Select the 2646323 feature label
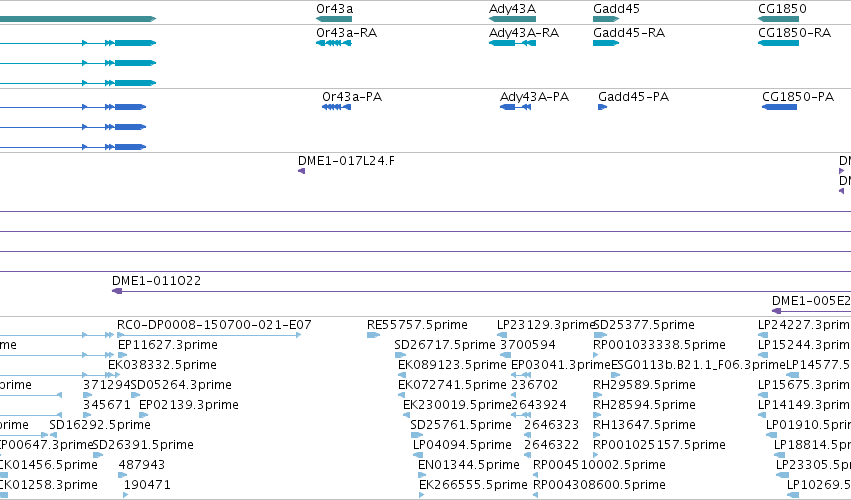 [x=551, y=425]
